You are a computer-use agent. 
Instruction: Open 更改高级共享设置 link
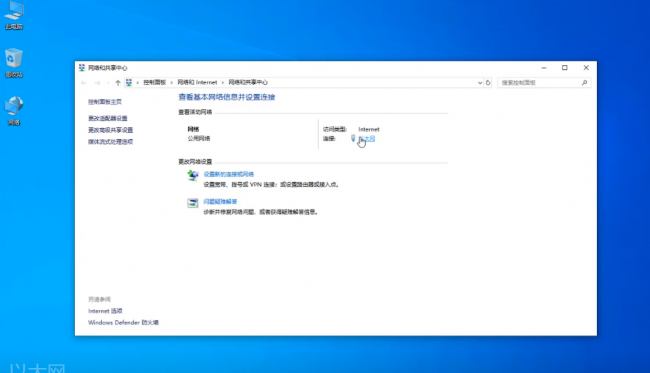110,130
